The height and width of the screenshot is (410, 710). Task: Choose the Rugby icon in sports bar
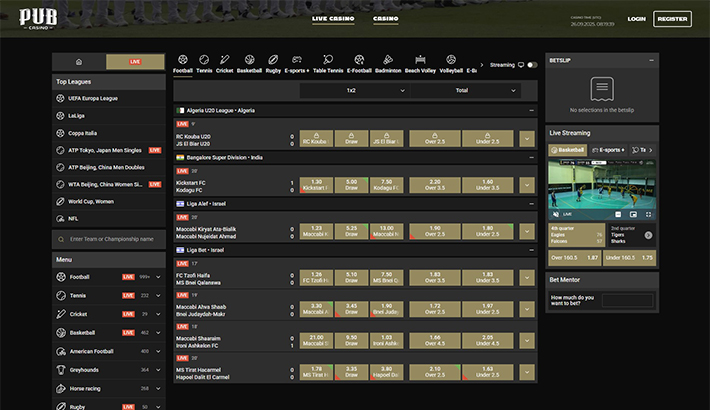click(x=272, y=64)
